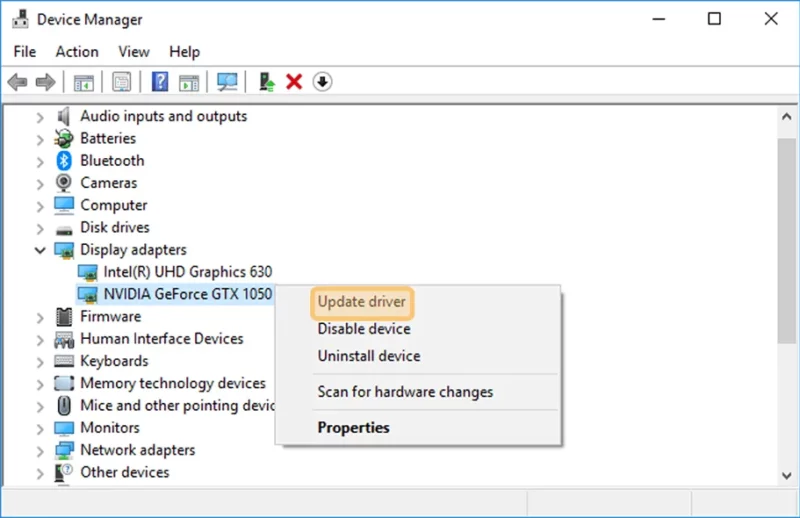Minimize the Device Manager window
The width and height of the screenshot is (800, 518).
659,19
